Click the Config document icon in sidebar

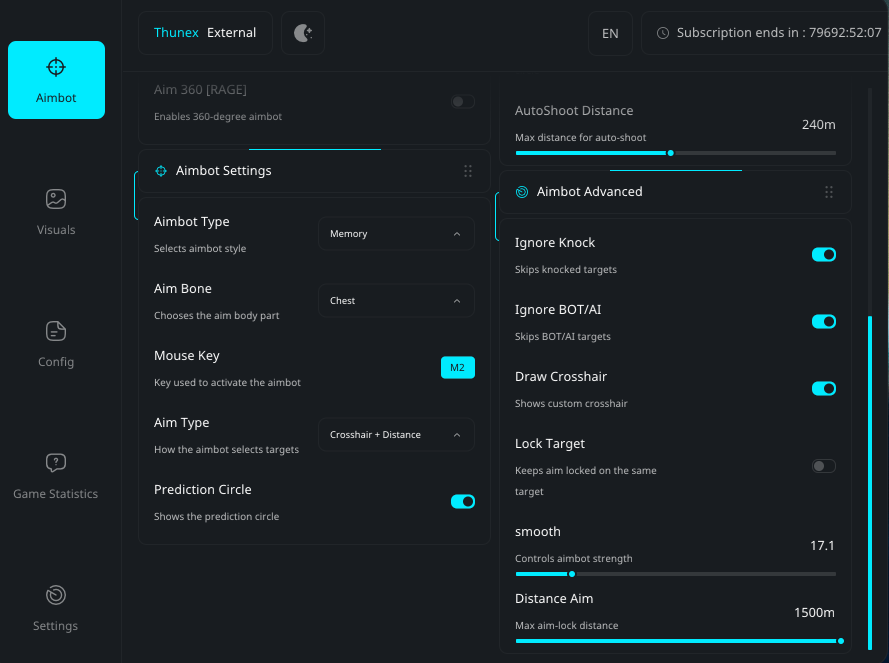[56, 331]
